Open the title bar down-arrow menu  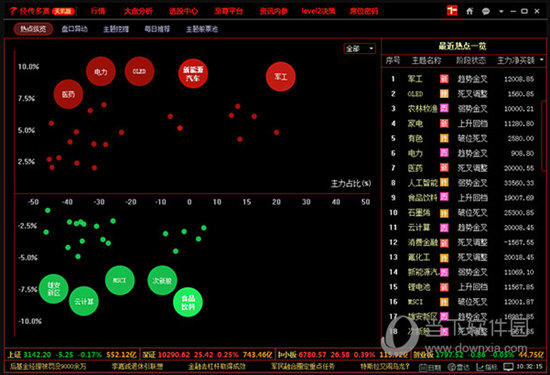coord(501,12)
